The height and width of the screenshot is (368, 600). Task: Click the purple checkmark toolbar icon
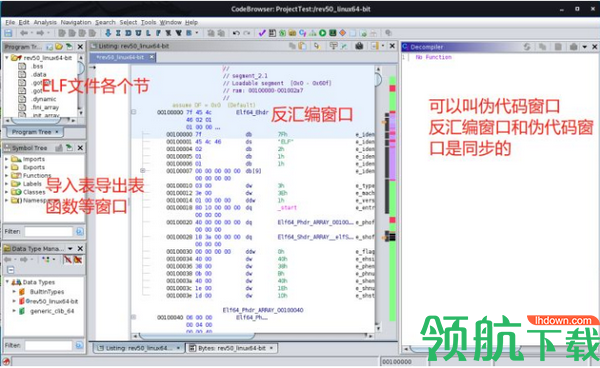coord(262,33)
